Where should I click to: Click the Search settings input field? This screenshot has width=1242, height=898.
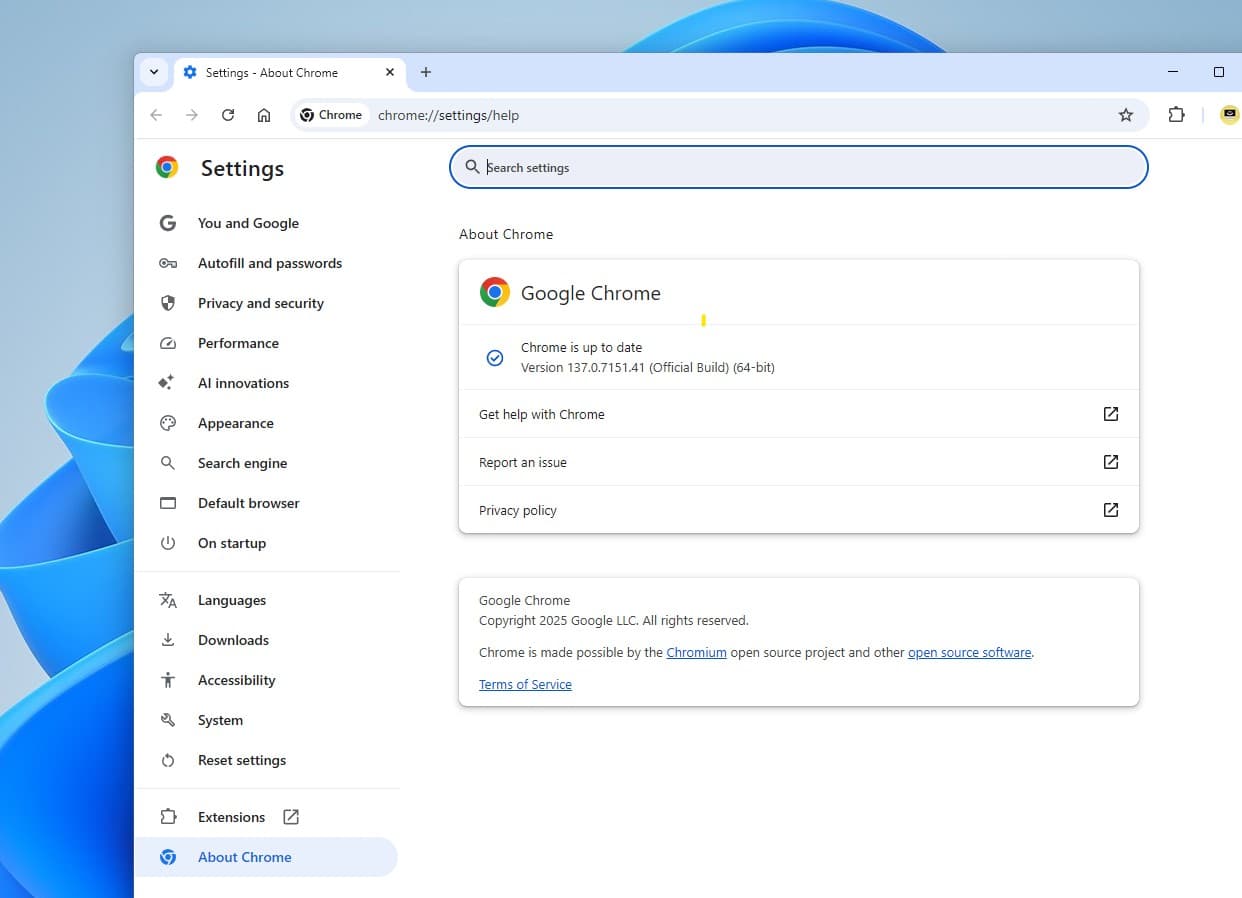coord(798,167)
